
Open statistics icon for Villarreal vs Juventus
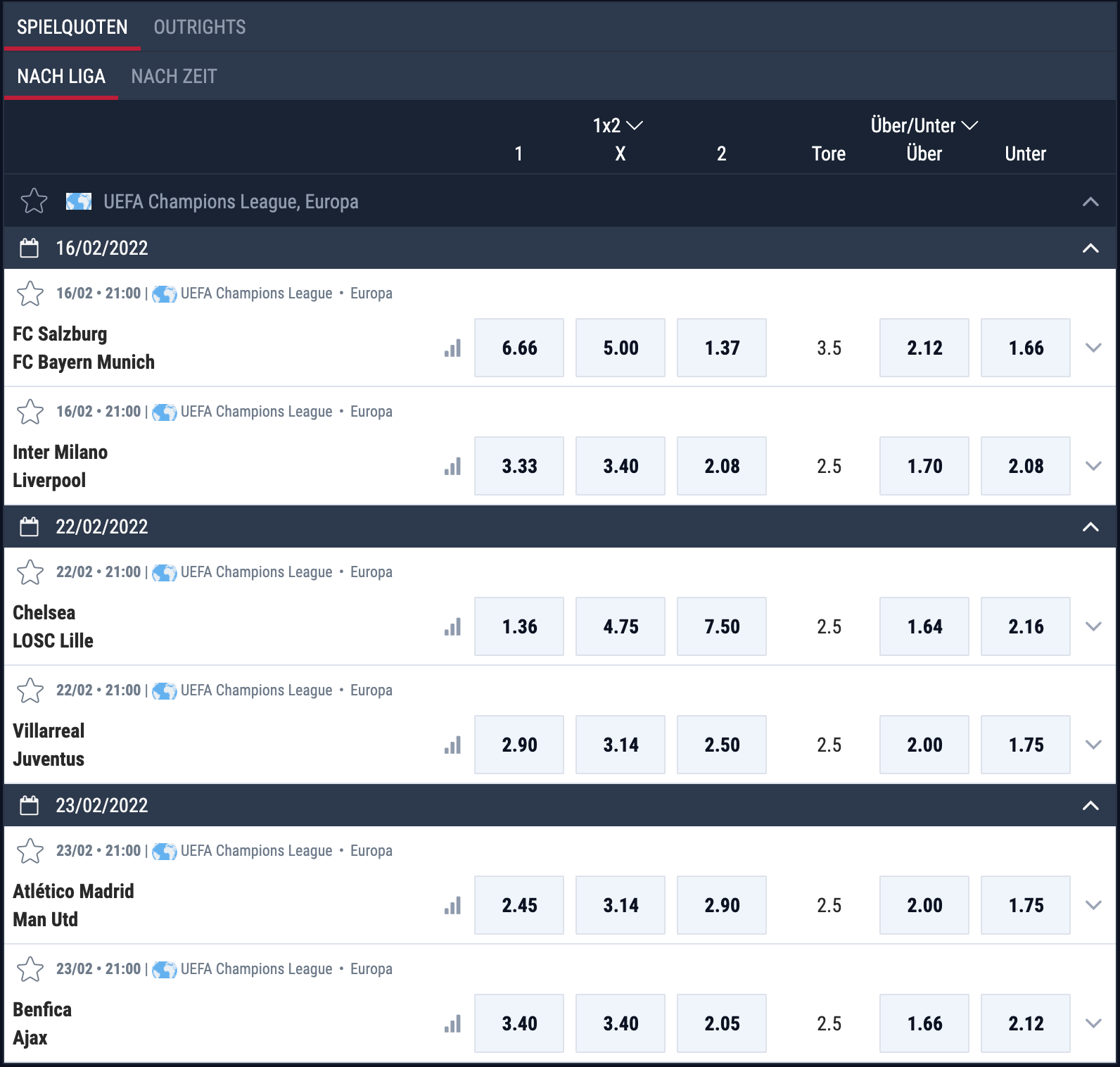(x=452, y=745)
